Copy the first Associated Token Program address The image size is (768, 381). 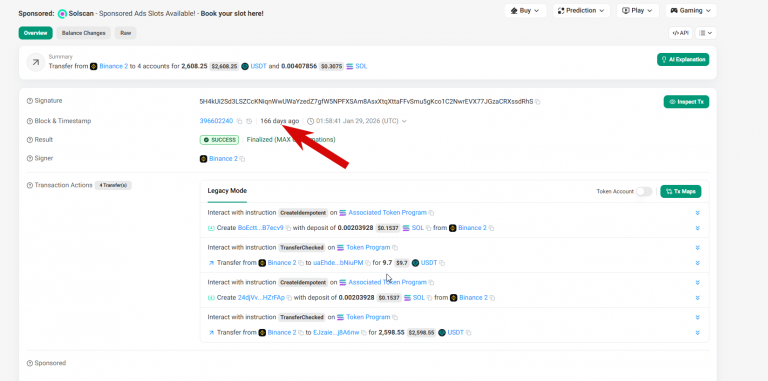tap(432, 213)
